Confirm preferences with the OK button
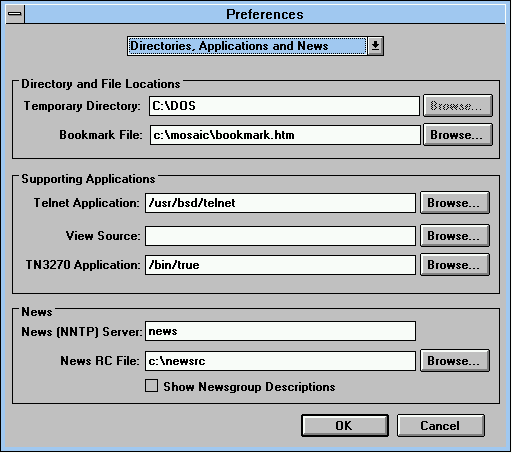512x453 pixels. 345,426
